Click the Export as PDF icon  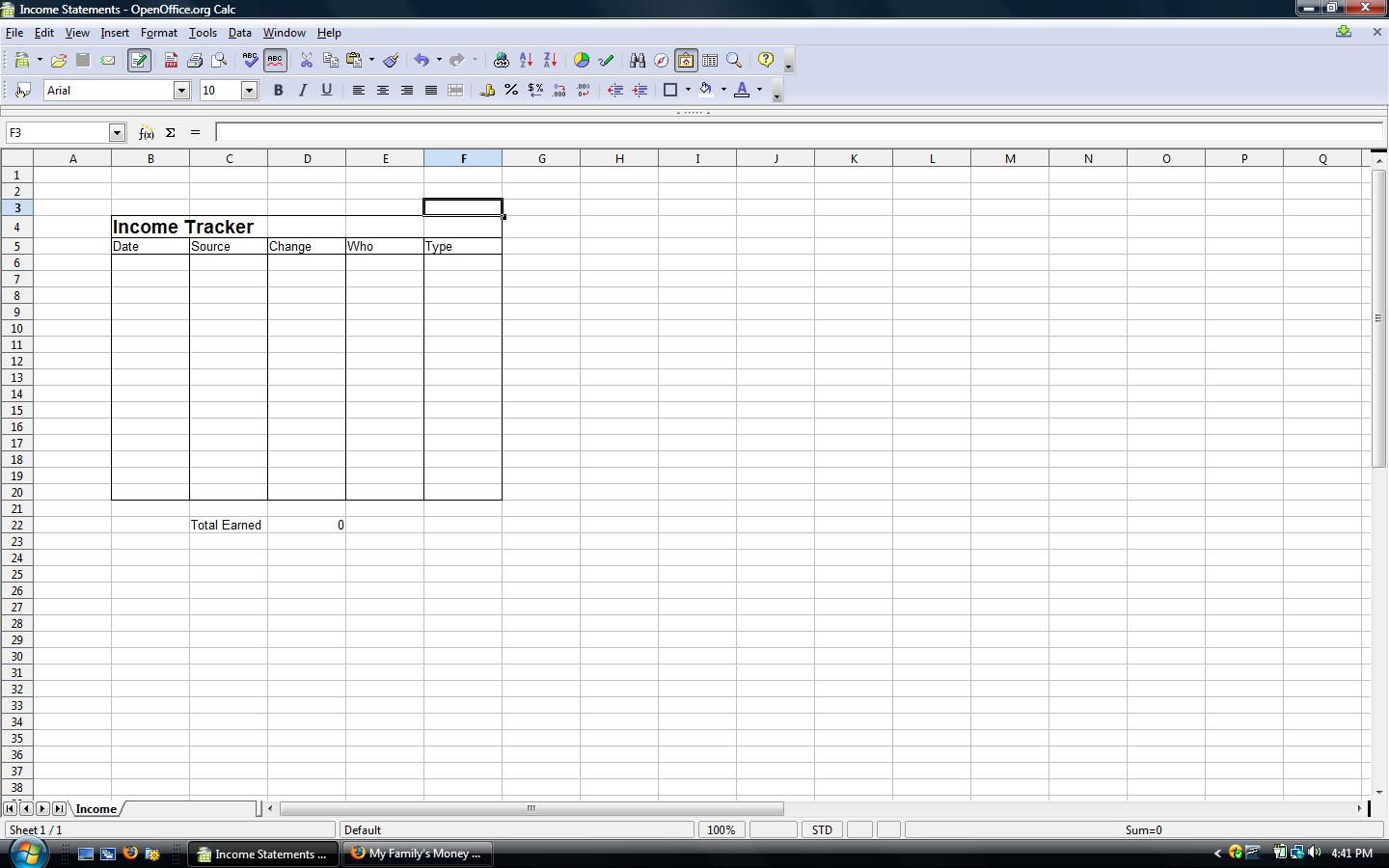(x=171, y=60)
